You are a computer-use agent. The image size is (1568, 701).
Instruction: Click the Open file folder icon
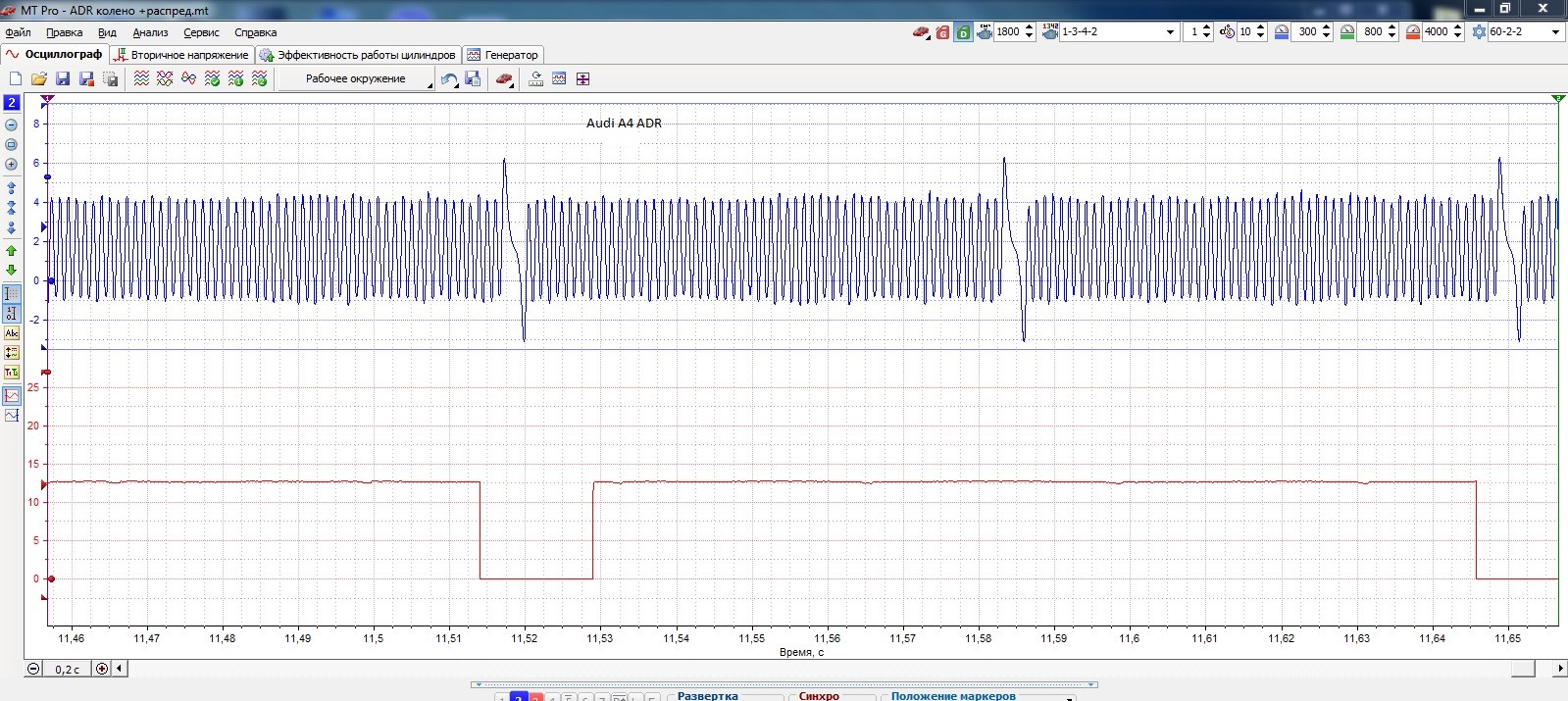click(39, 79)
